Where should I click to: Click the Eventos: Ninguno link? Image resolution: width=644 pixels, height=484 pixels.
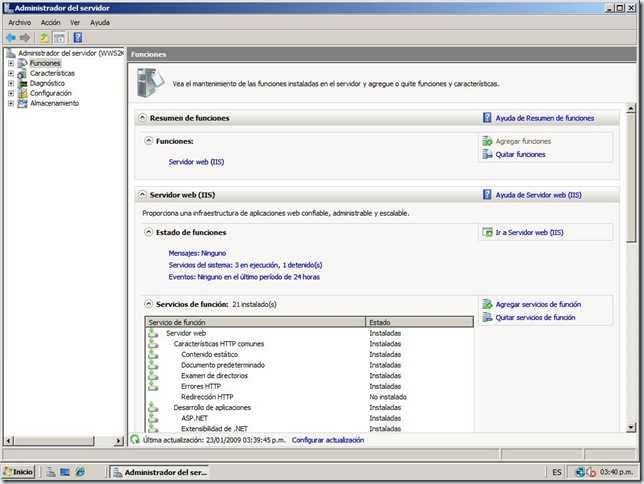pos(244,277)
